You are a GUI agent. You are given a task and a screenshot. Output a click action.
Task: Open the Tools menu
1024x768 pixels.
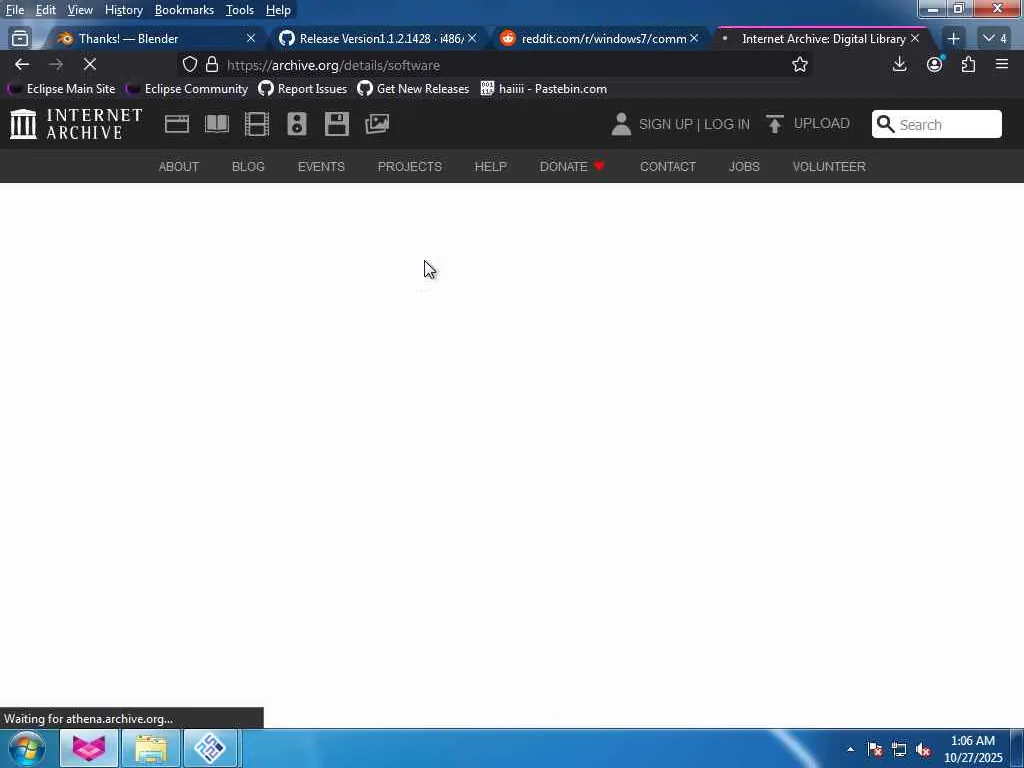(240, 10)
